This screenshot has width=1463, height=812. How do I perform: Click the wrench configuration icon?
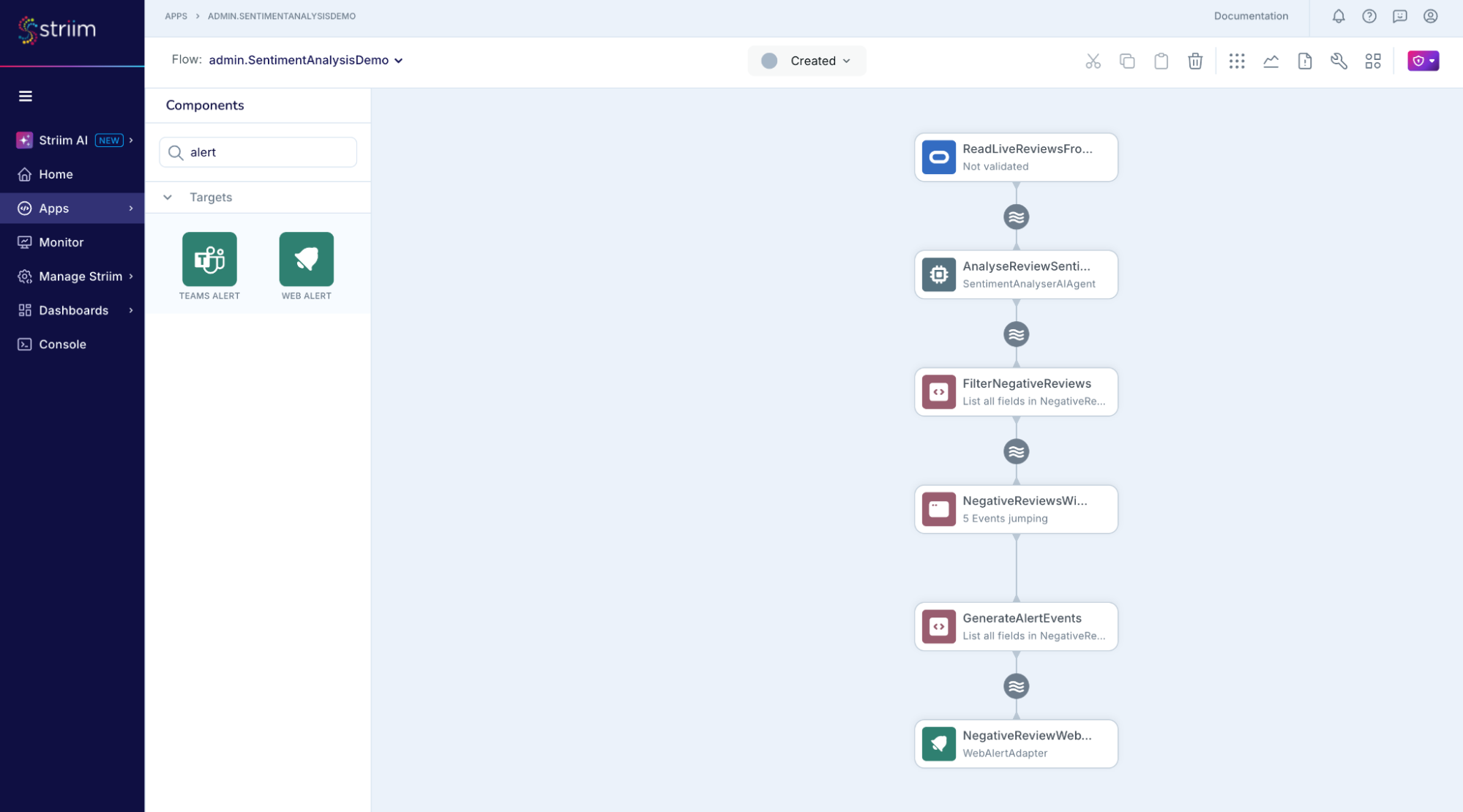click(x=1339, y=61)
